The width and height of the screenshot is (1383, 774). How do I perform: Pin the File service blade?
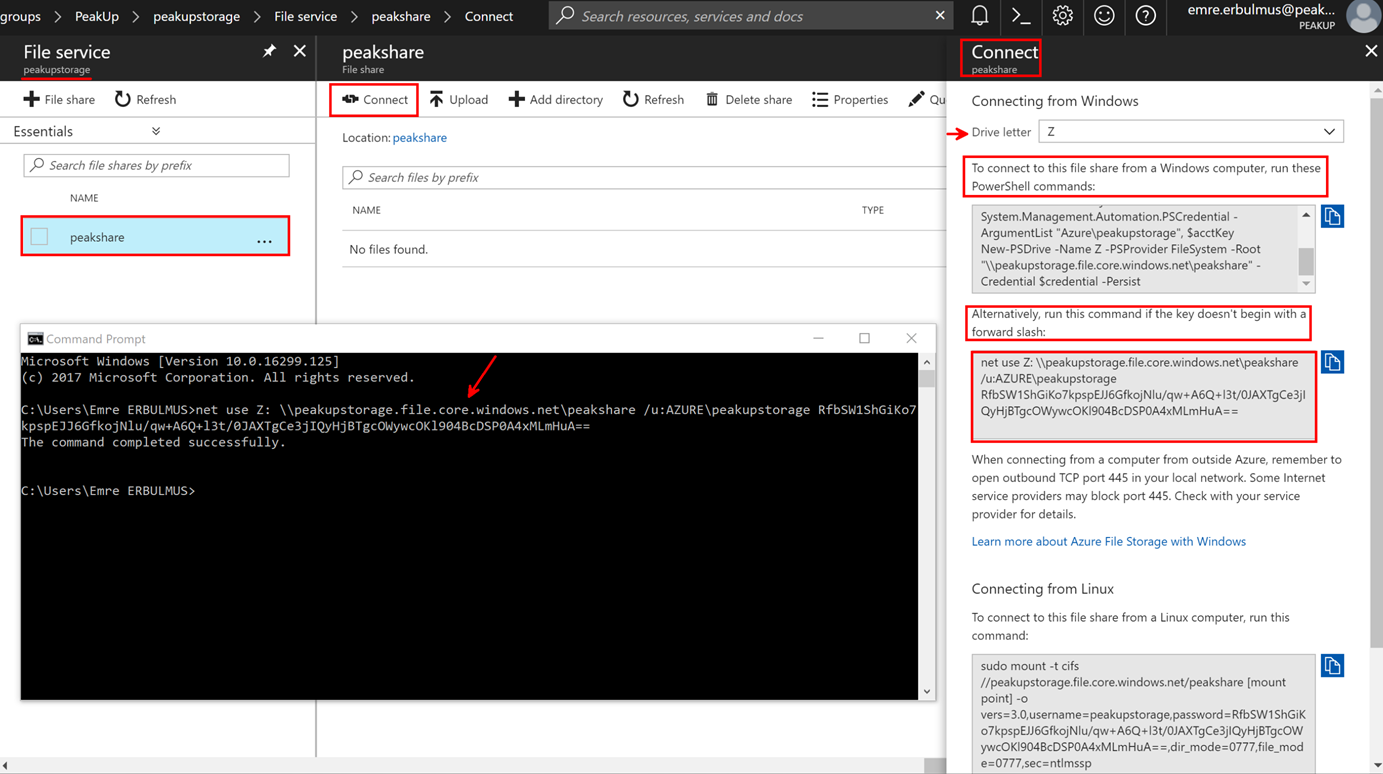coord(269,51)
